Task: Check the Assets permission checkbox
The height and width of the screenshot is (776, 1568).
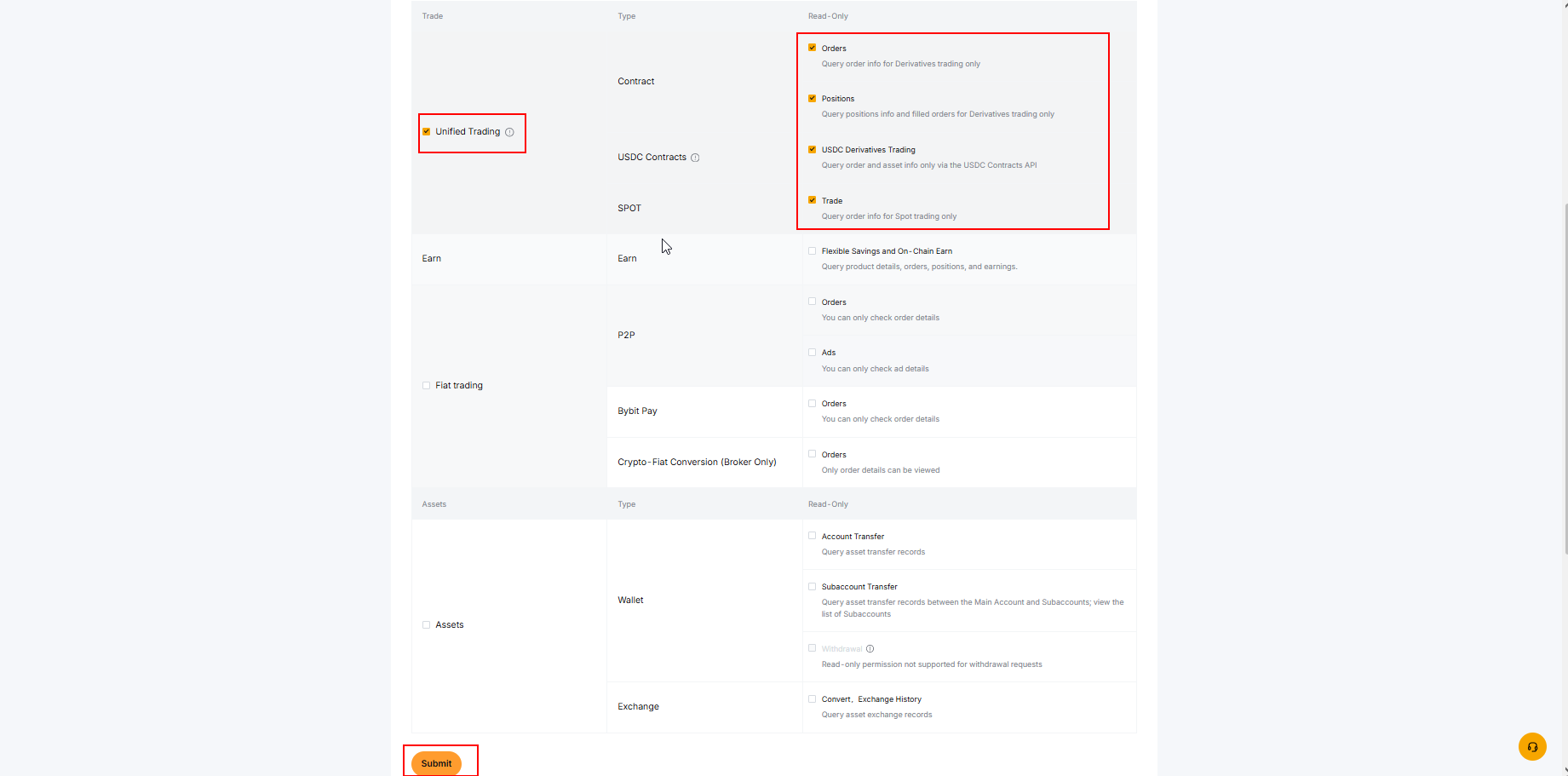Action: pyautogui.click(x=426, y=624)
